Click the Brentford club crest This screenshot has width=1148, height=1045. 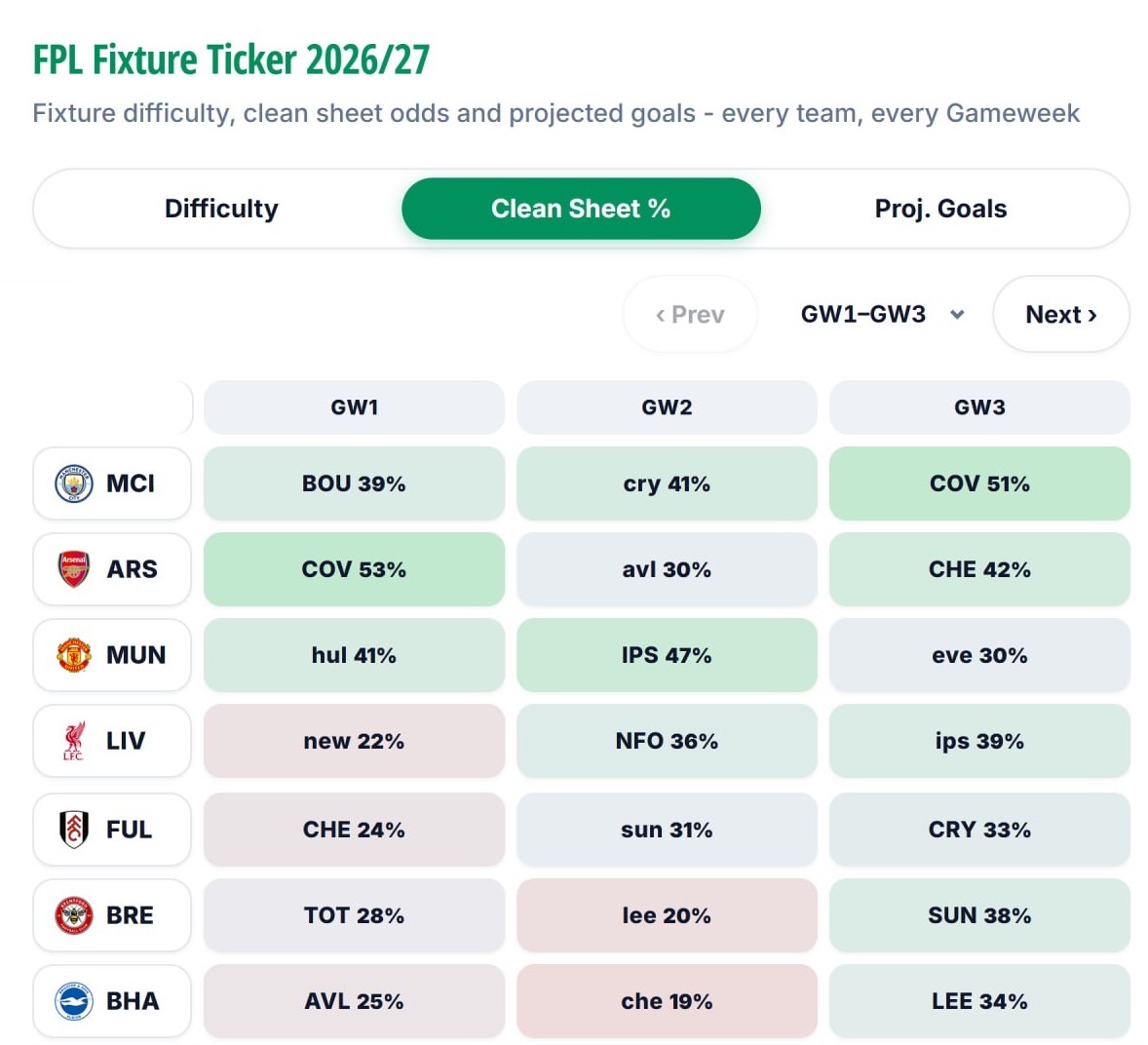click(74, 914)
